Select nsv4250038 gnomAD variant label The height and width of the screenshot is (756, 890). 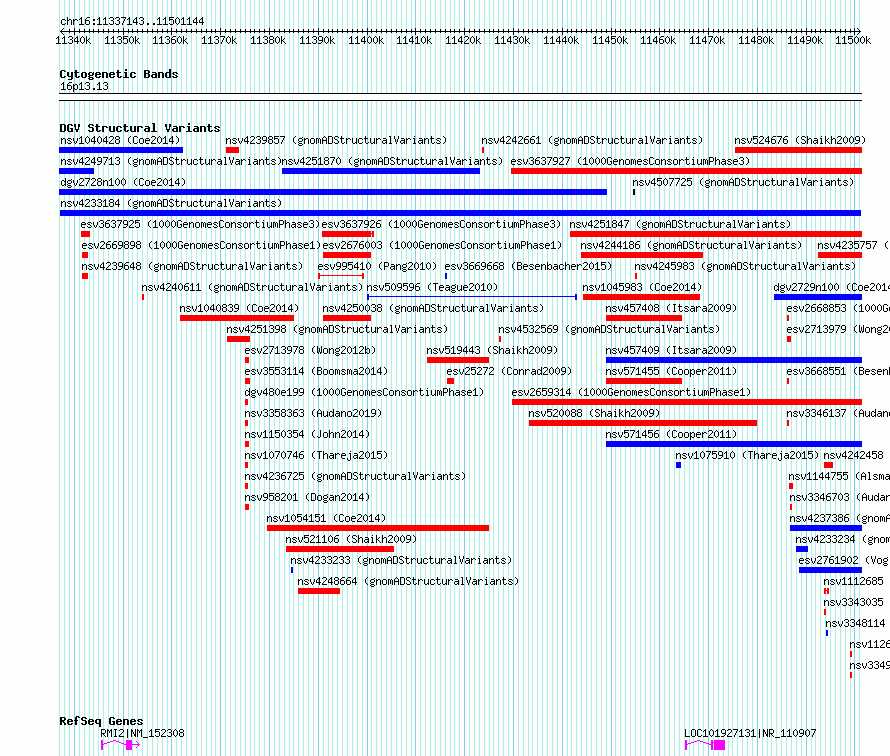[x=433, y=308]
